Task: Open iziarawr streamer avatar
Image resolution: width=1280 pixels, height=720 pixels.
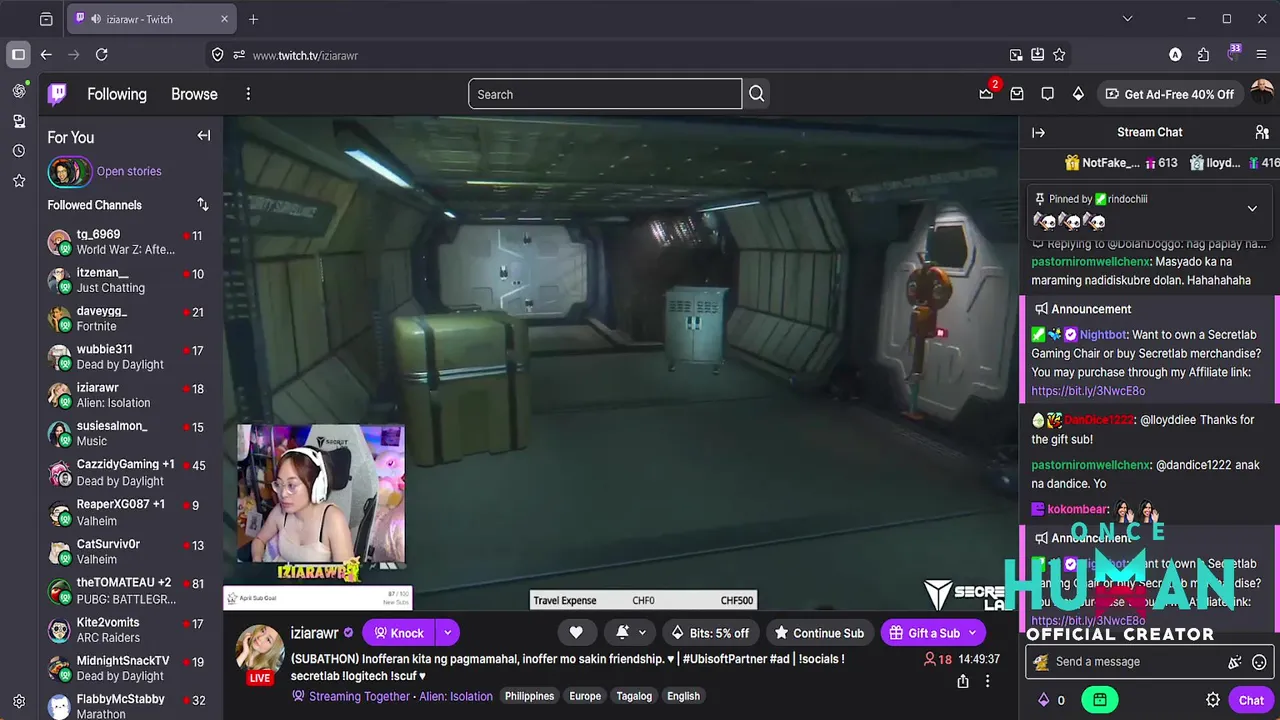Action: [x=260, y=648]
